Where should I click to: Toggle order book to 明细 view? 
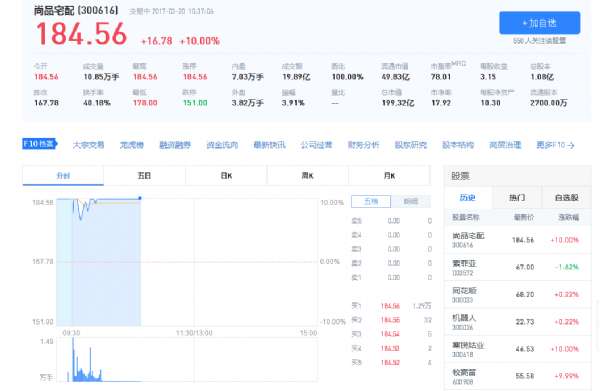tap(411, 201)
